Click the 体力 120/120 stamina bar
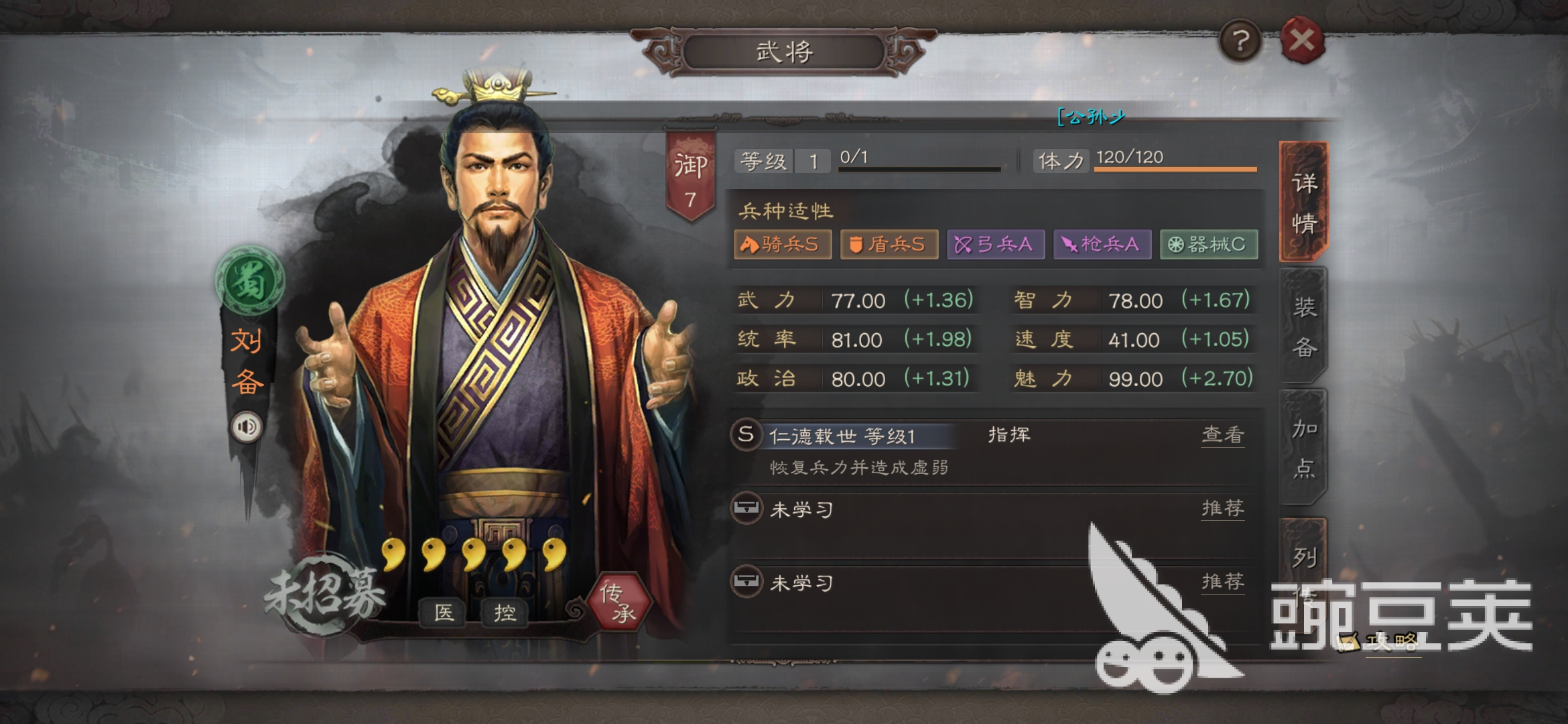Screen dimensions: 1568x724 (x=1145, y=160)
